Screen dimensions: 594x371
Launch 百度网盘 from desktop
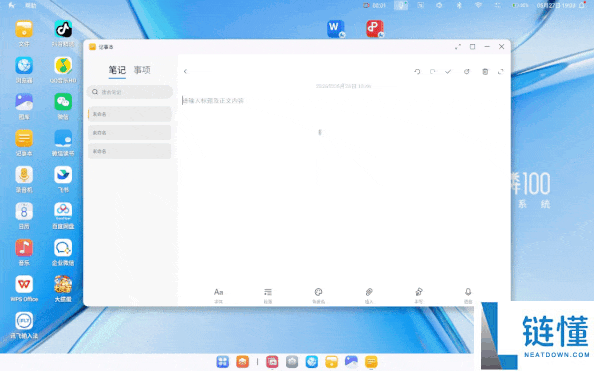[63, 215]
